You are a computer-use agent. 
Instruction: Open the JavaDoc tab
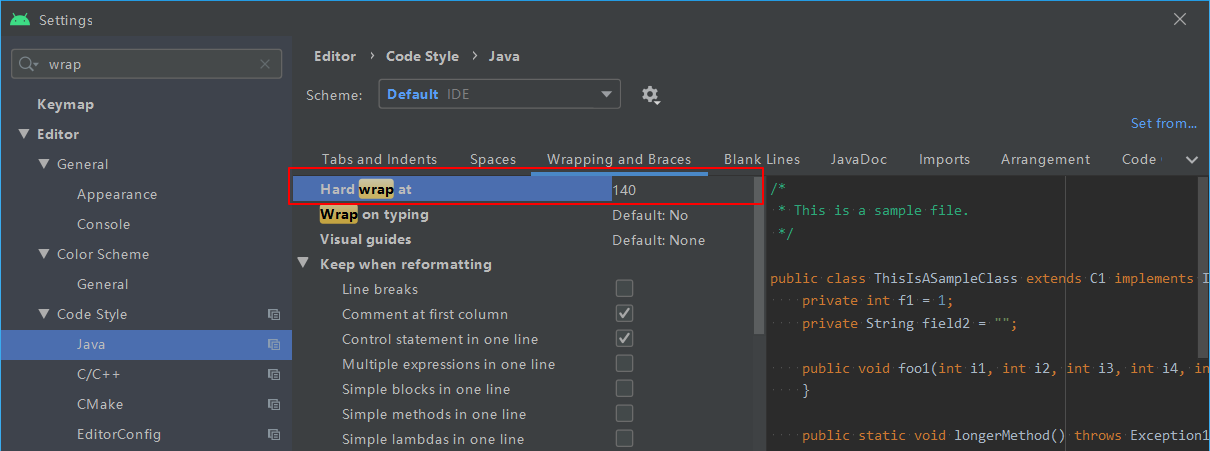click(858, 159)
